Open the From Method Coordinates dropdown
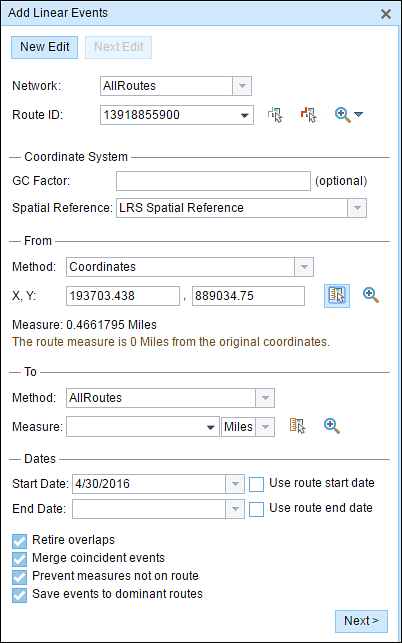The image size is (402, 643). point(304,267)
